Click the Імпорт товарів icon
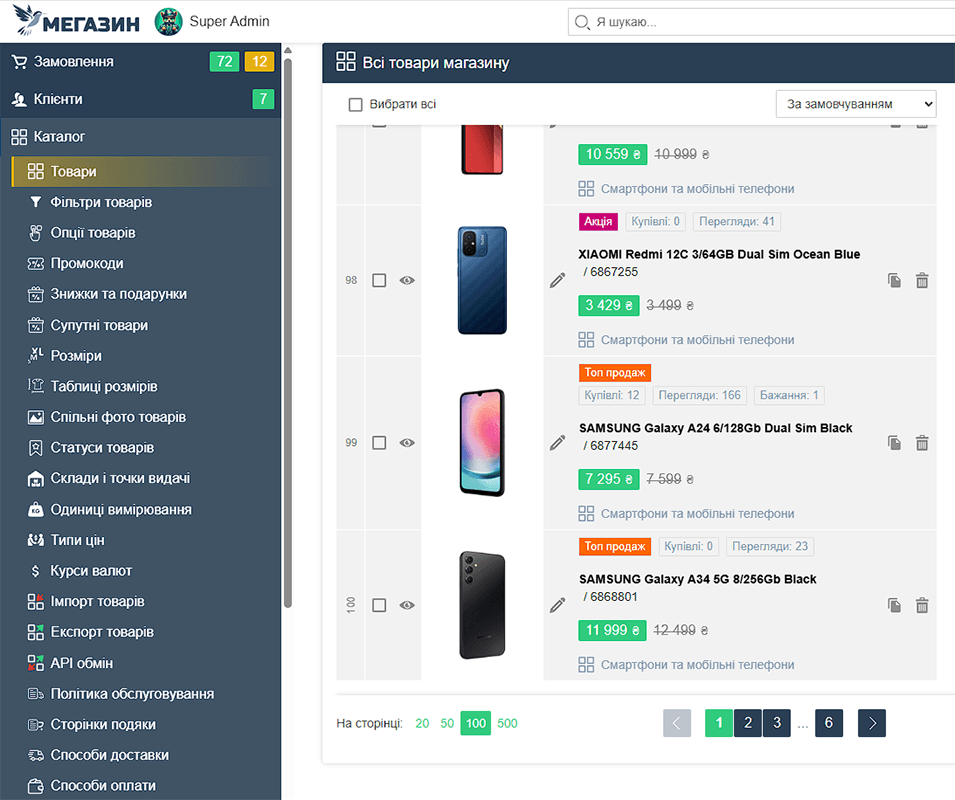955x800 pixels. [36, 602]
